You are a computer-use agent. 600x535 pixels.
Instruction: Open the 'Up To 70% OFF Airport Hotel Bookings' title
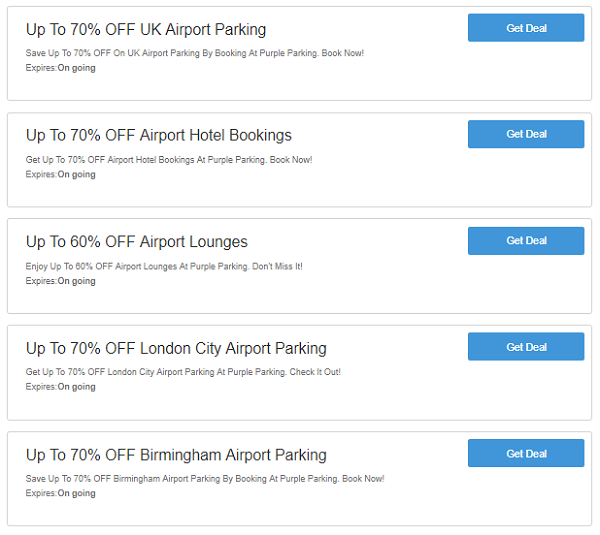click(158, 135)
